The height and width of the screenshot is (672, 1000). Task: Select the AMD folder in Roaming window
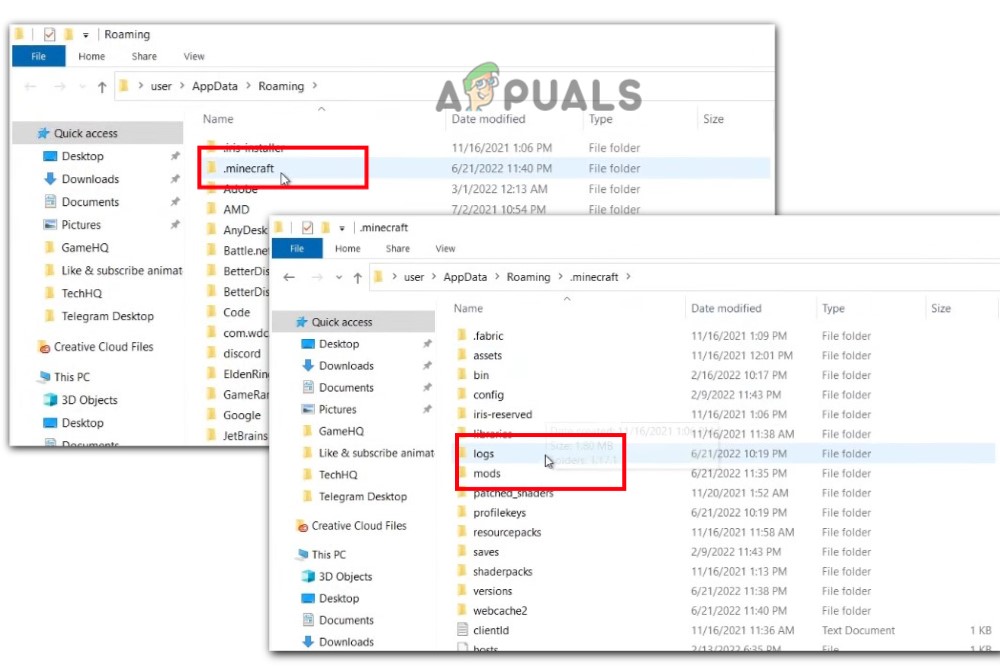(236, 209)
